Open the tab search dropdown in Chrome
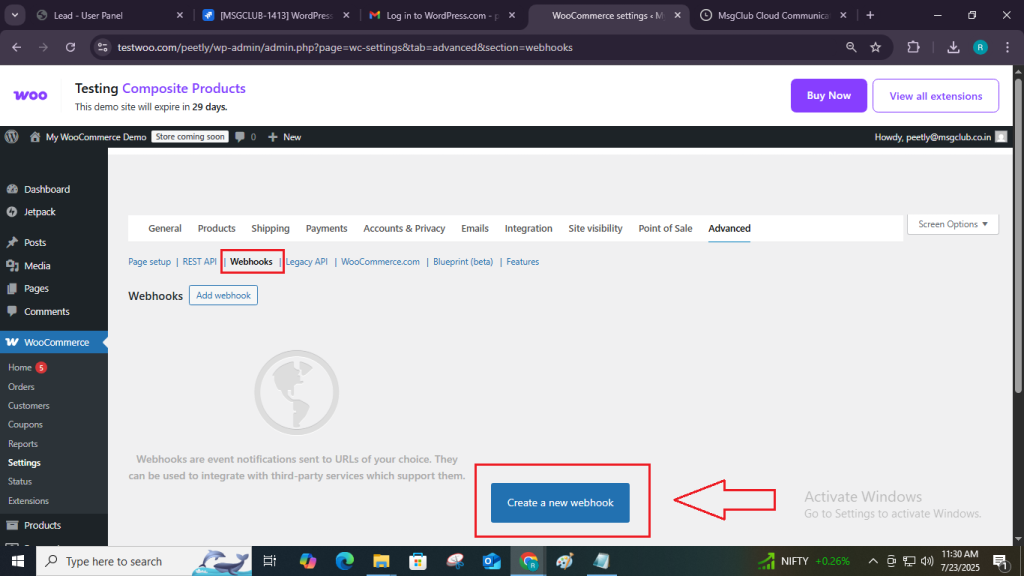The width and height of the screenshot is (1024, 576). 14,15
